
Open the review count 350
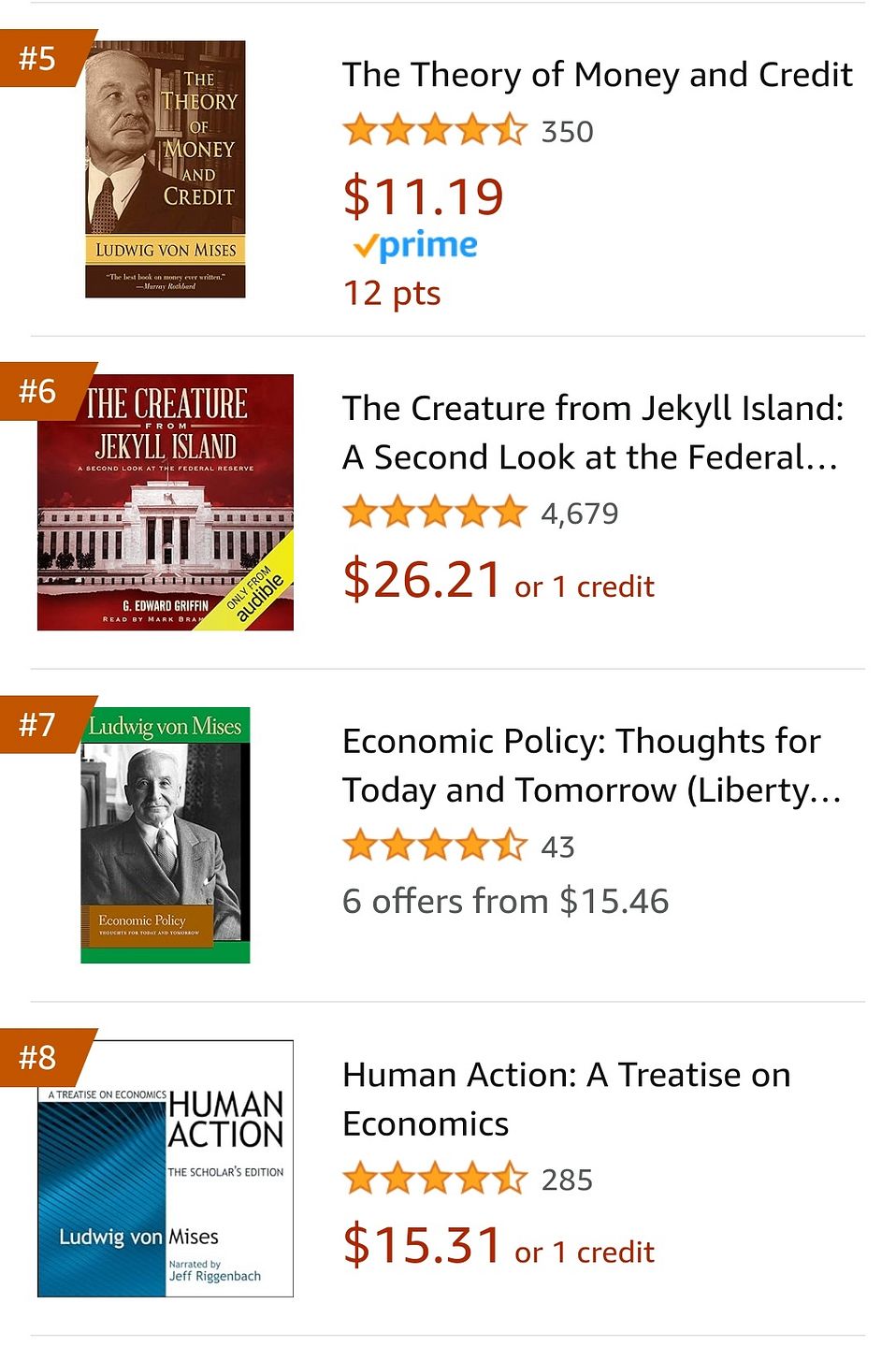567,132
